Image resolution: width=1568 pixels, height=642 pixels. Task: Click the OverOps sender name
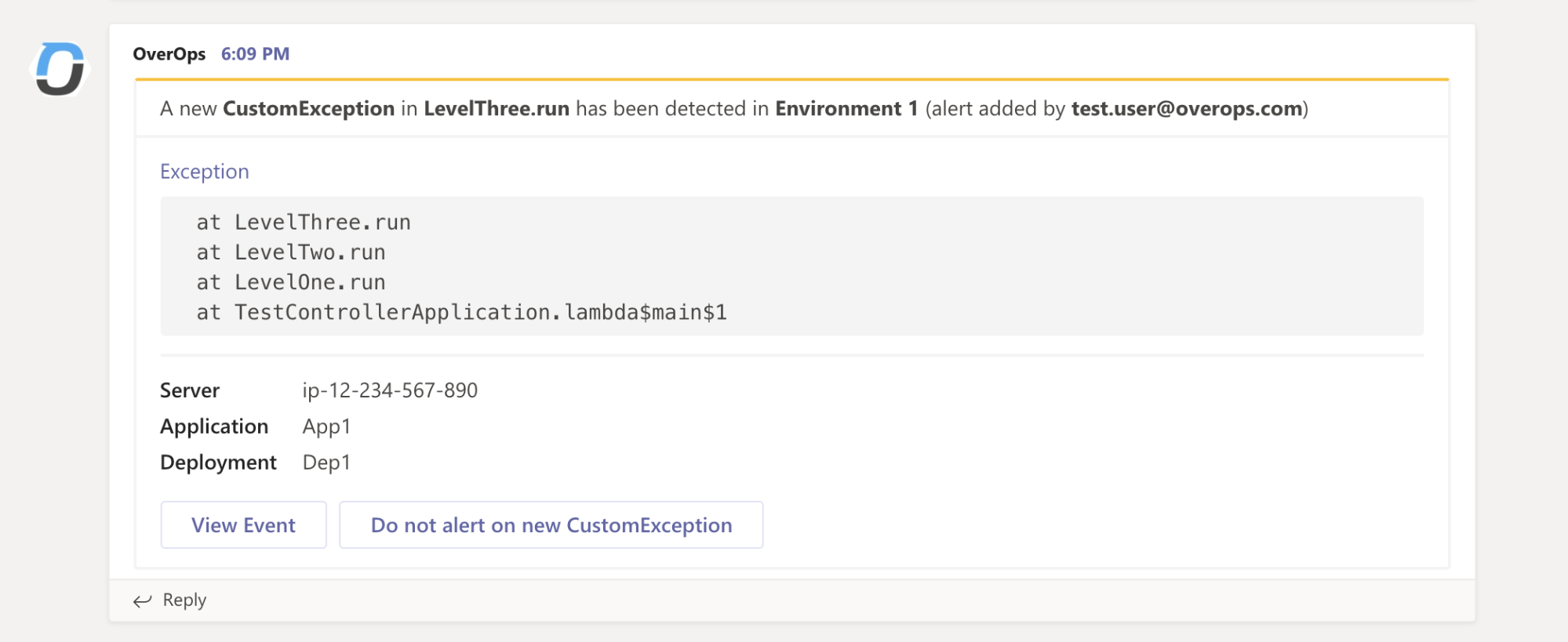pos(169,54)
